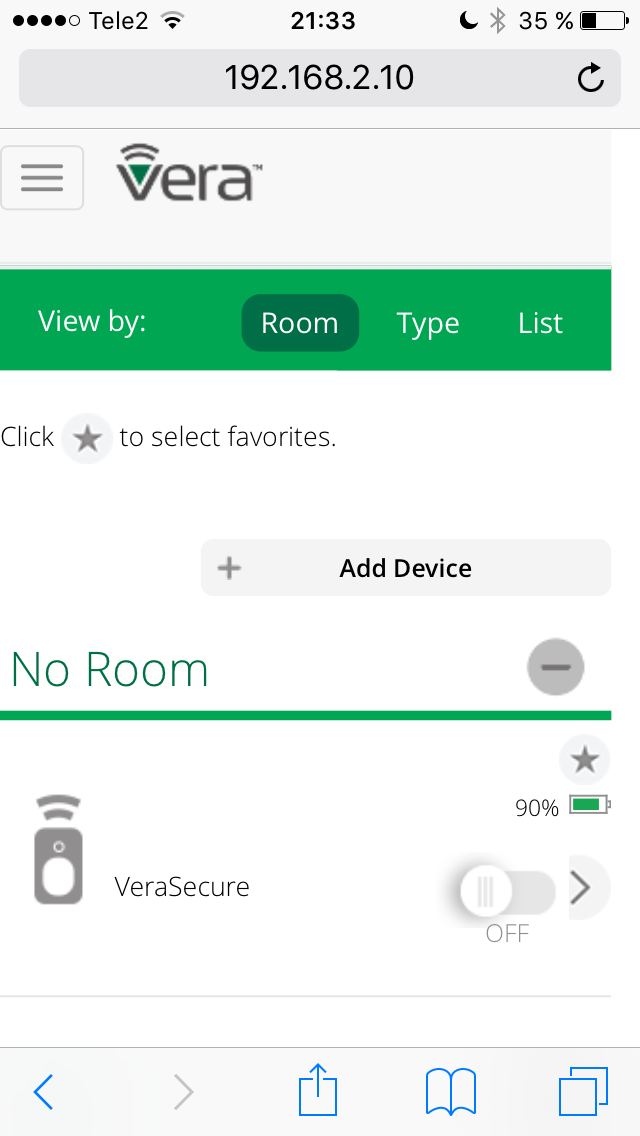Switch to the List view

(541, 323)
